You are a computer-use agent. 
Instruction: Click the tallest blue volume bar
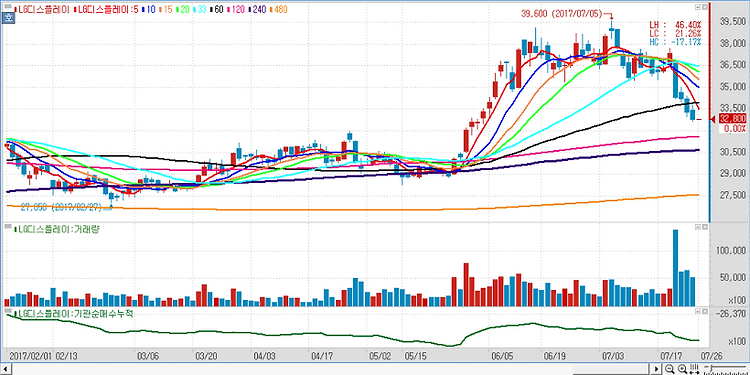[x=675, y=268]
